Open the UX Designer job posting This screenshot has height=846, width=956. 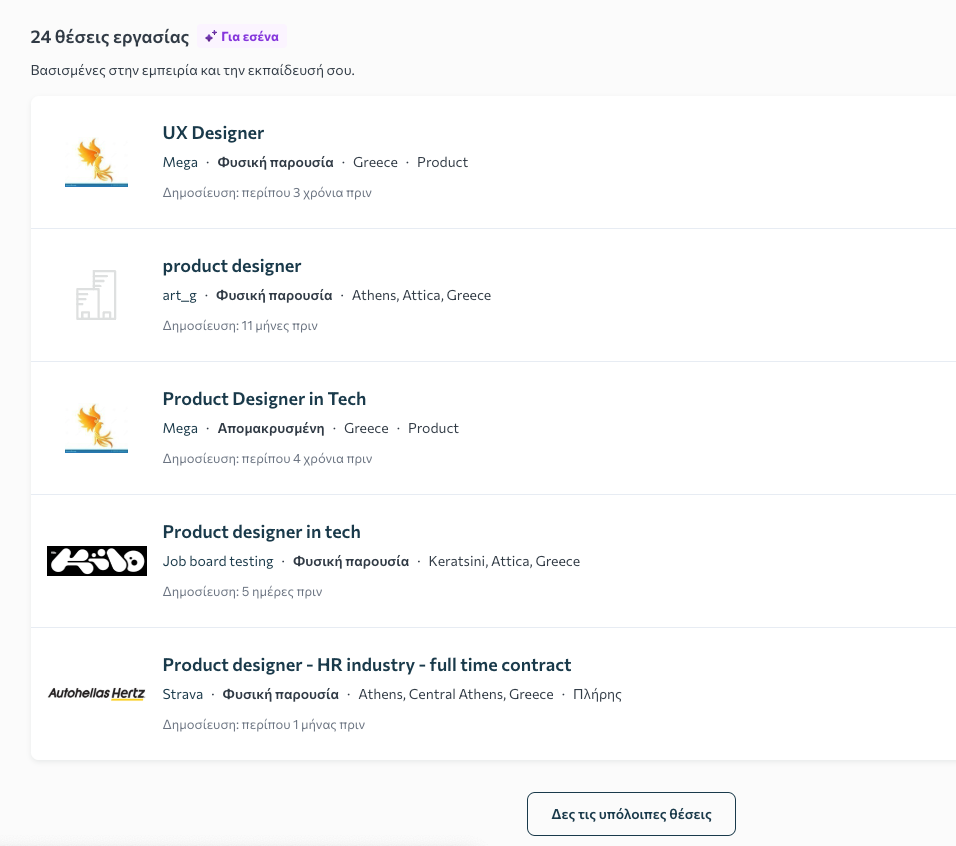pos(213,133)
